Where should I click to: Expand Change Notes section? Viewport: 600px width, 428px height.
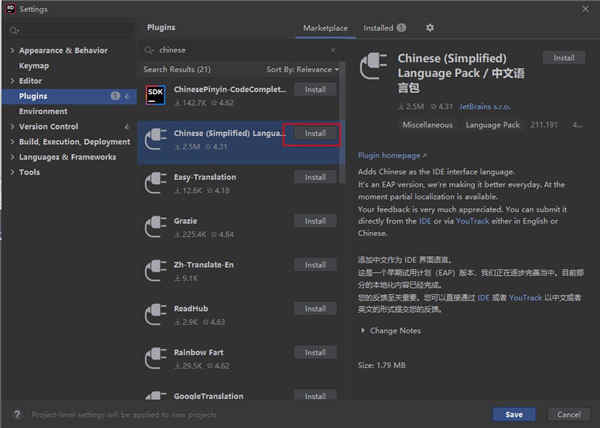click(x=363, y=330)
